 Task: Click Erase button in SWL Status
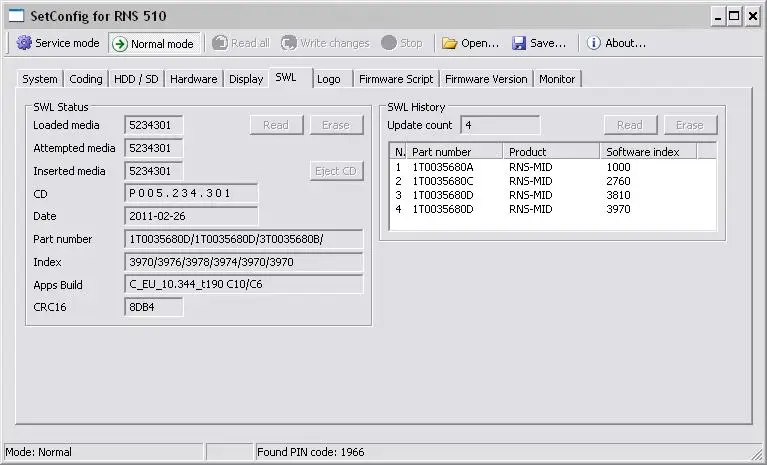coord(337,125)
